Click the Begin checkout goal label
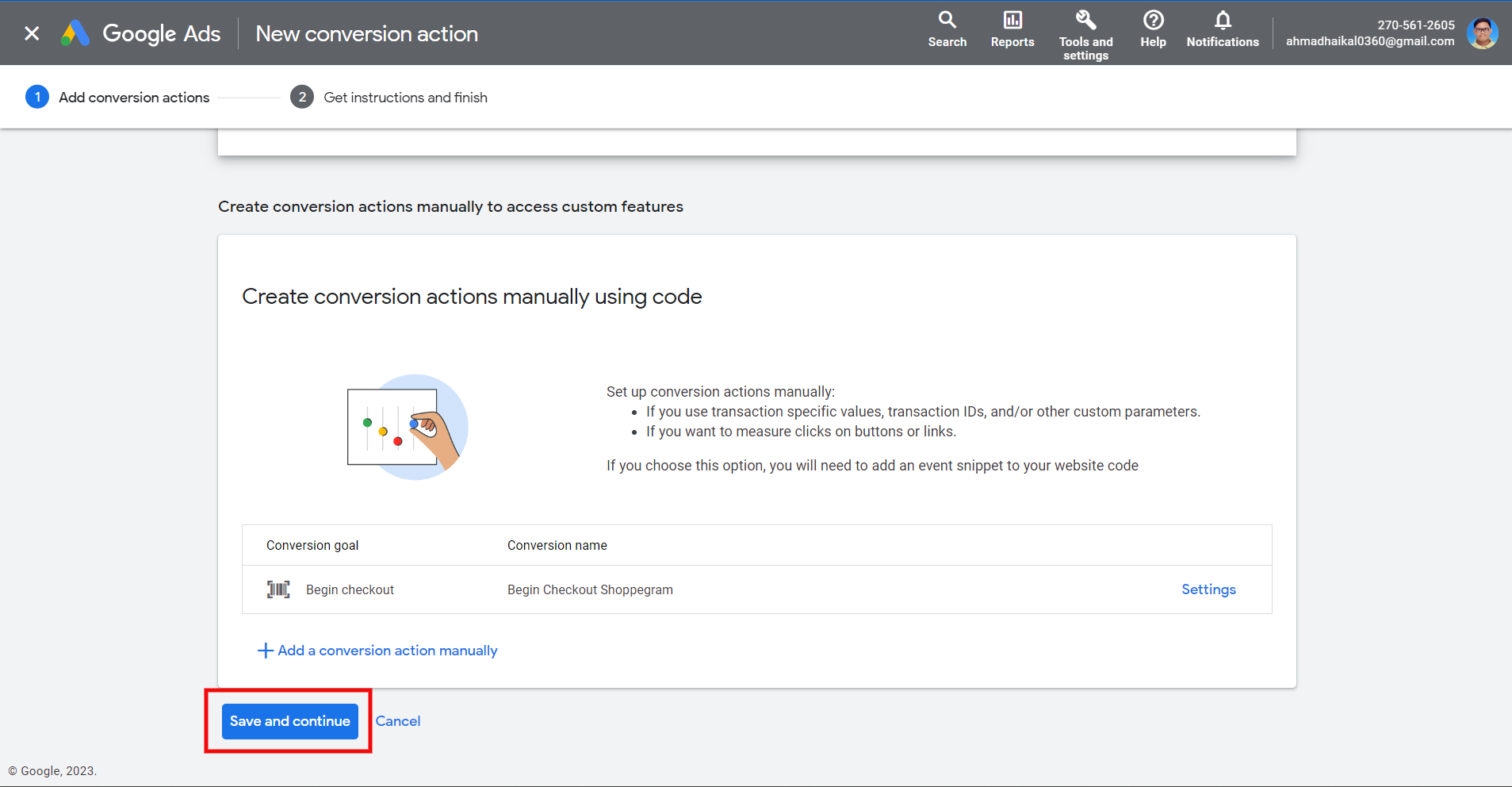Image resolution: width=1512 pixels, height=787 pixels. [350, 589]
